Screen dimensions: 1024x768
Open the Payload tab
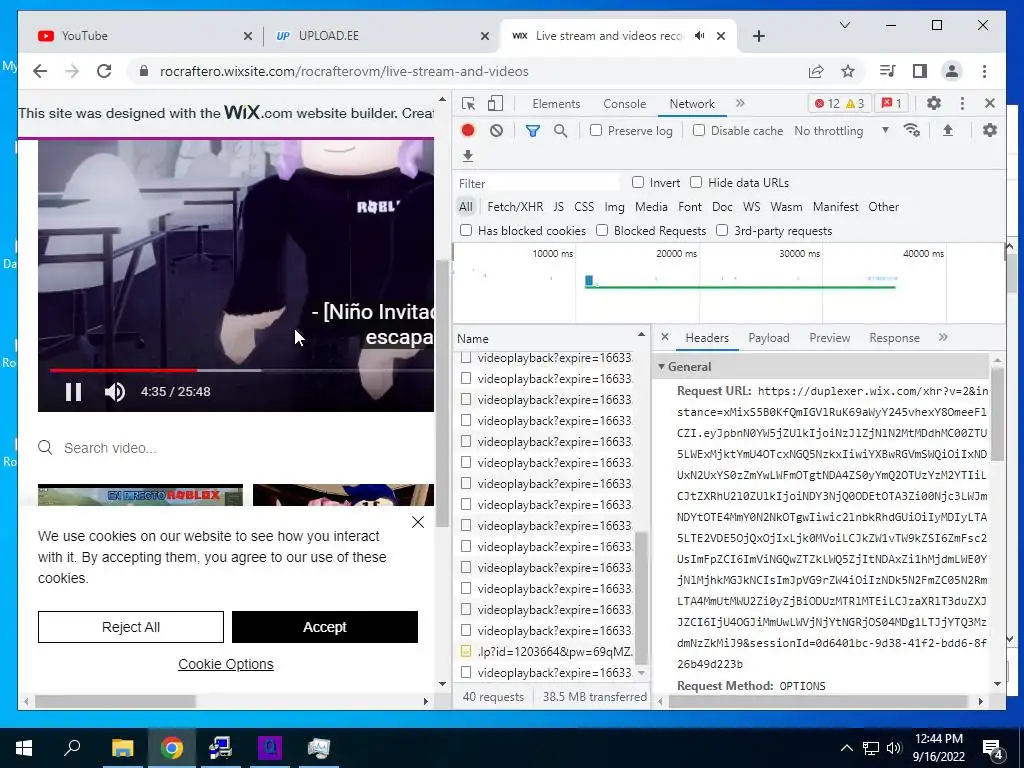point(769,338)
